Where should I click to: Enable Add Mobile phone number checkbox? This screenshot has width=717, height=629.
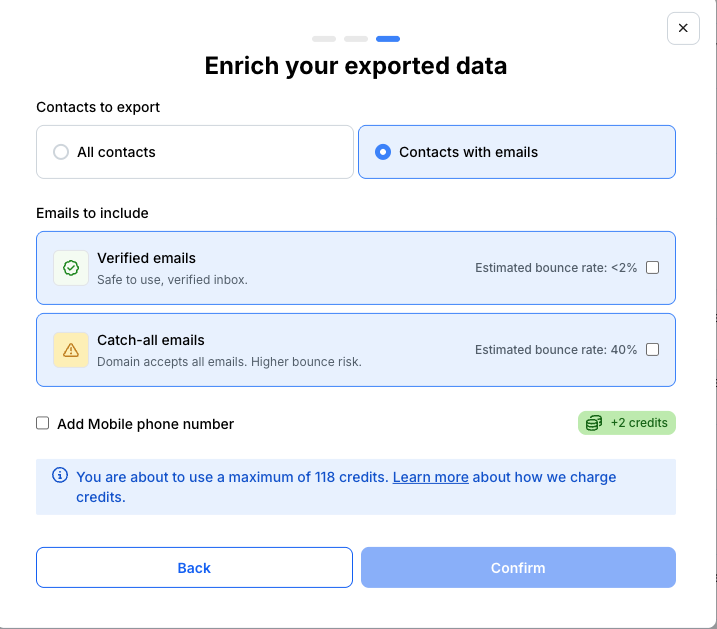pyautogui.click(x=43, y=423)
